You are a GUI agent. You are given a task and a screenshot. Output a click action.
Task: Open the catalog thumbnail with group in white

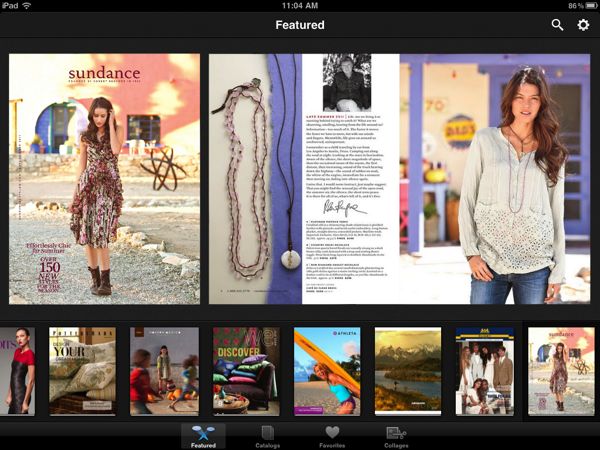click(x=484, y=371)
